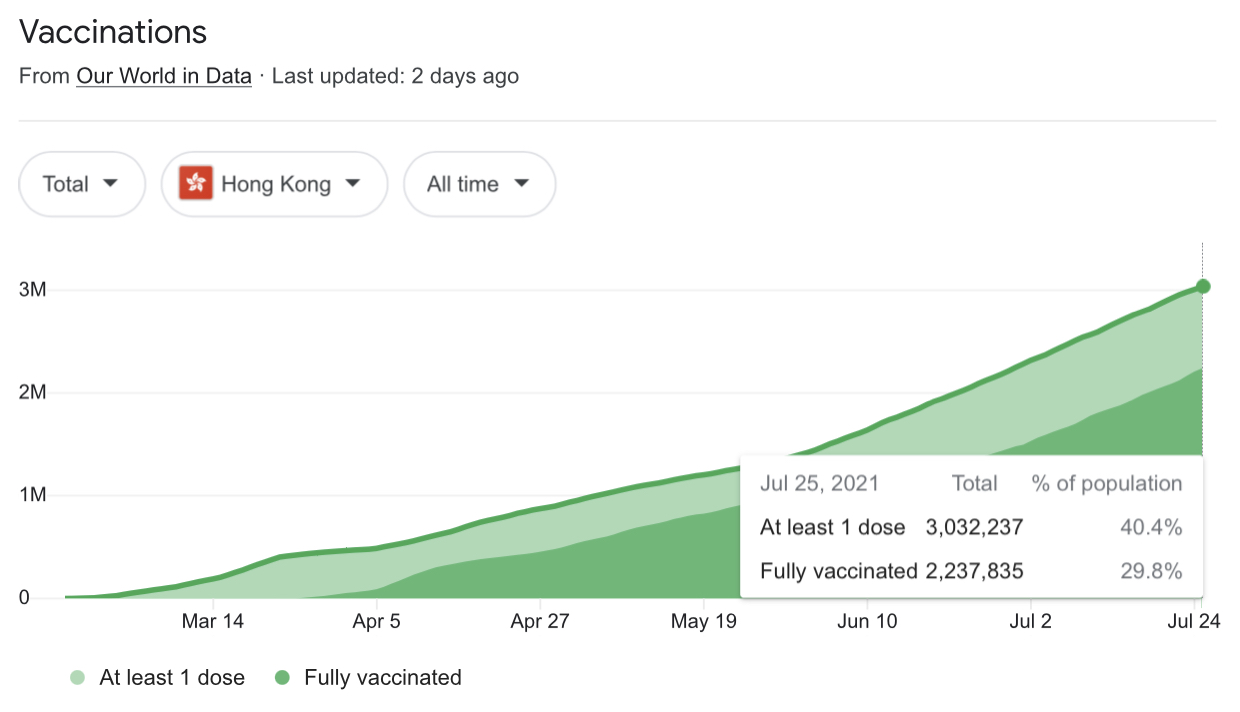Click the green data point on the chart line
The width and height of the screenshot is (1240, 712).
[x=1203, y=287]
